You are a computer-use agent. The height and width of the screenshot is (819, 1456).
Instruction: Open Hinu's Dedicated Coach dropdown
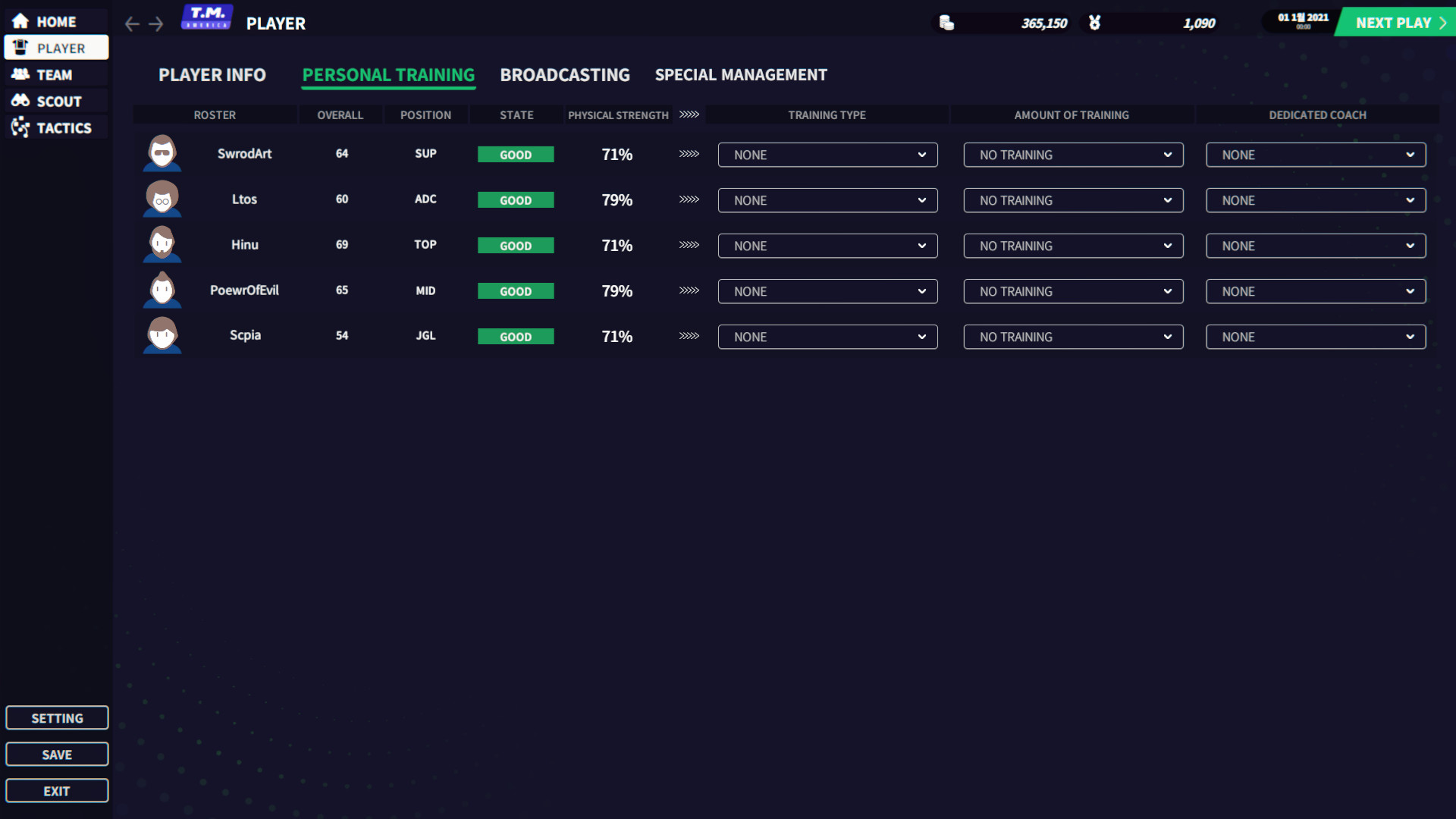[1316, 246]
